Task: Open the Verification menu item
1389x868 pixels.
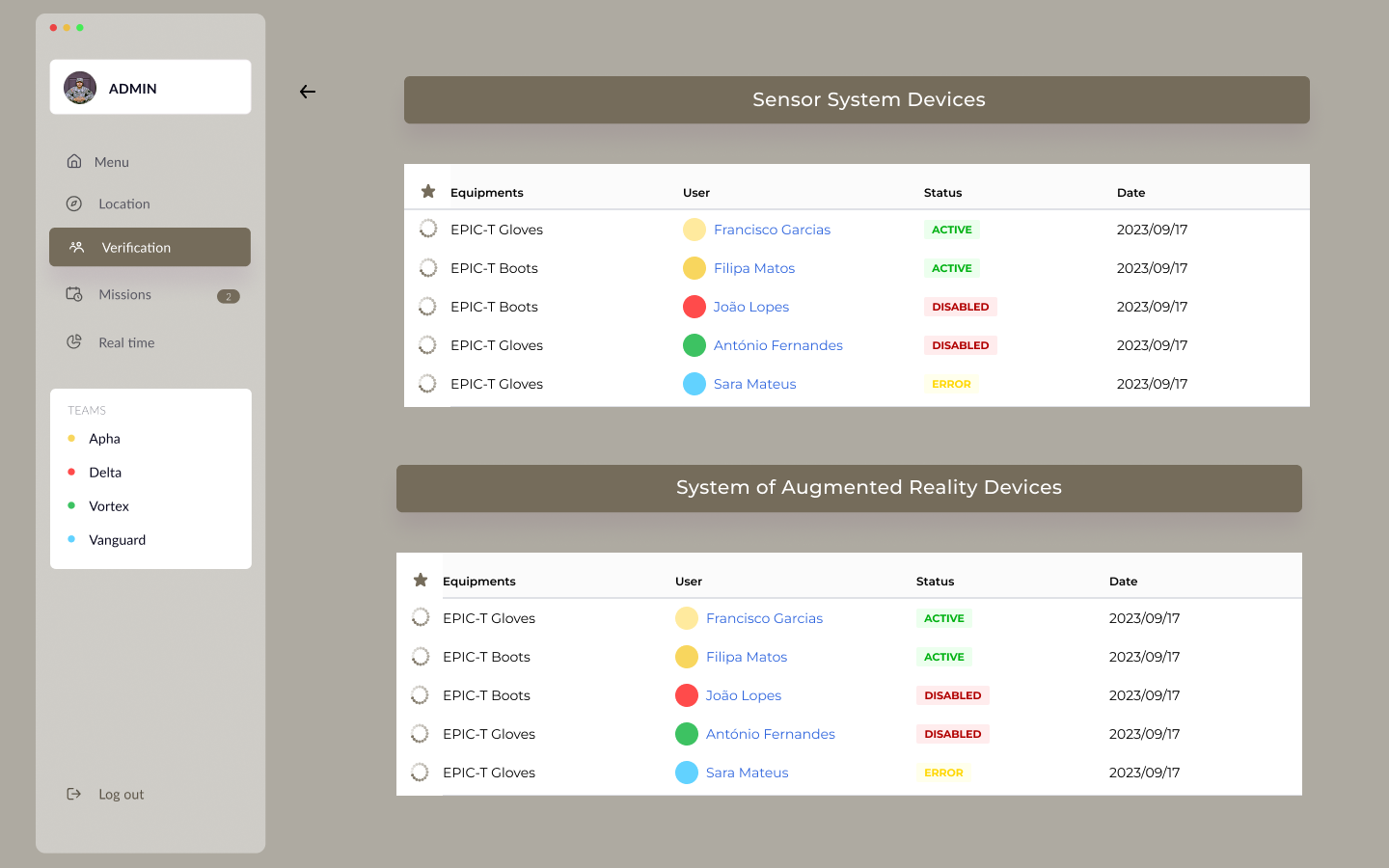Action: 150,247
